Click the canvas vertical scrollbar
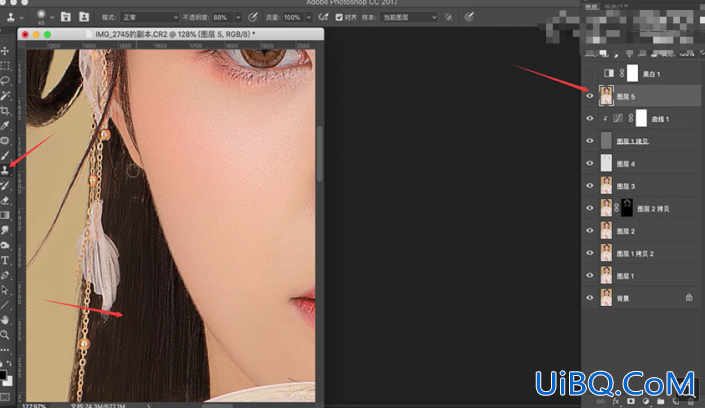 tap(320, 153)
